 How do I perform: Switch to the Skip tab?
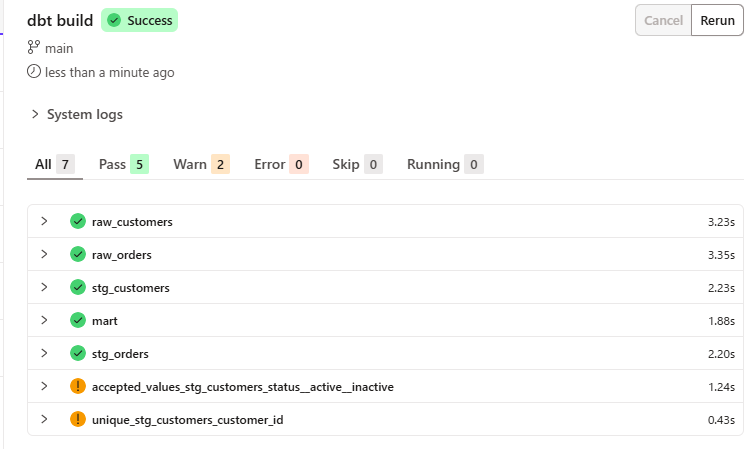(357, 165)
